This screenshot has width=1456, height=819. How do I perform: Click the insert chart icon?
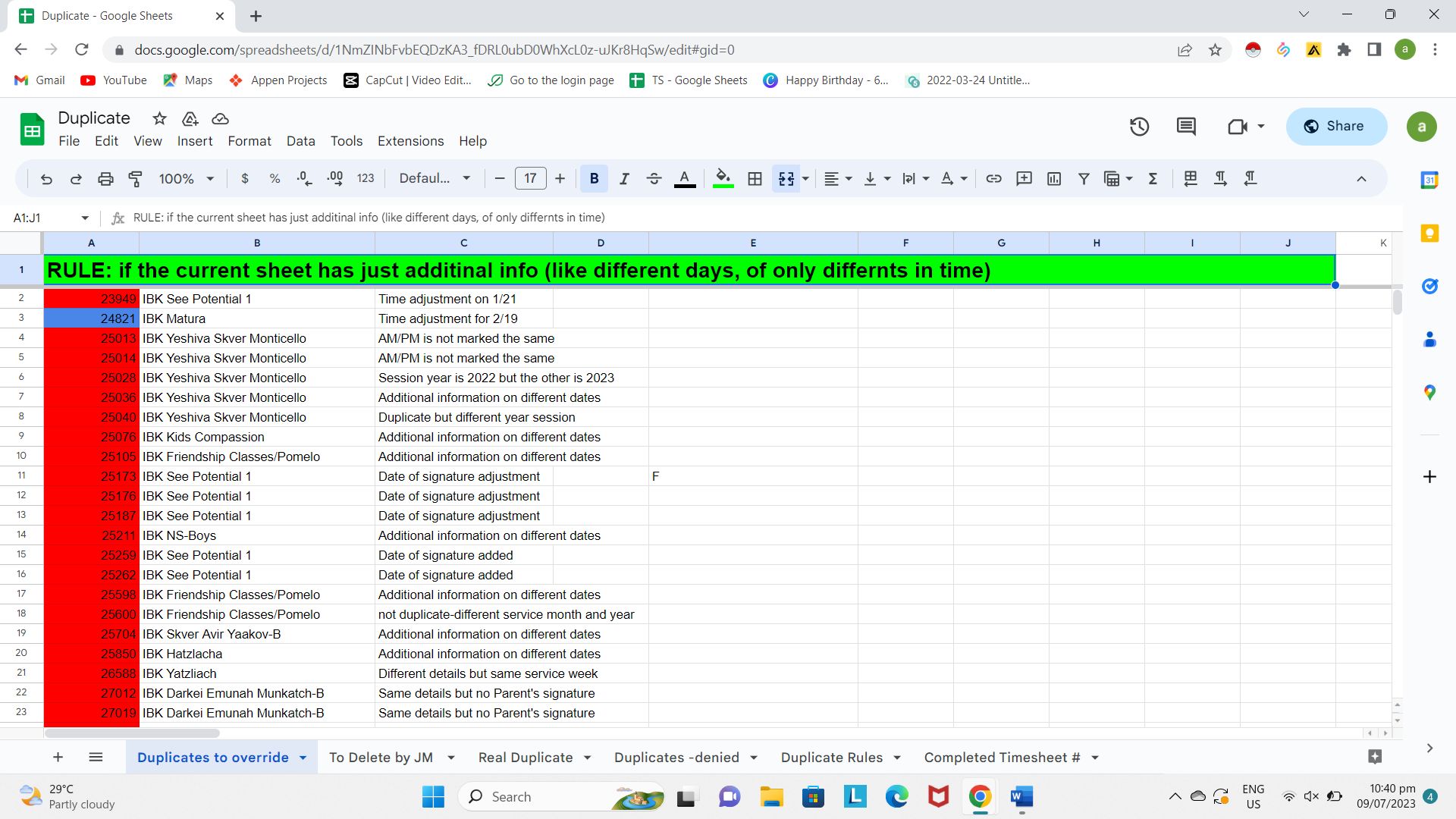pyautogui.click(x=1054, y=179)
